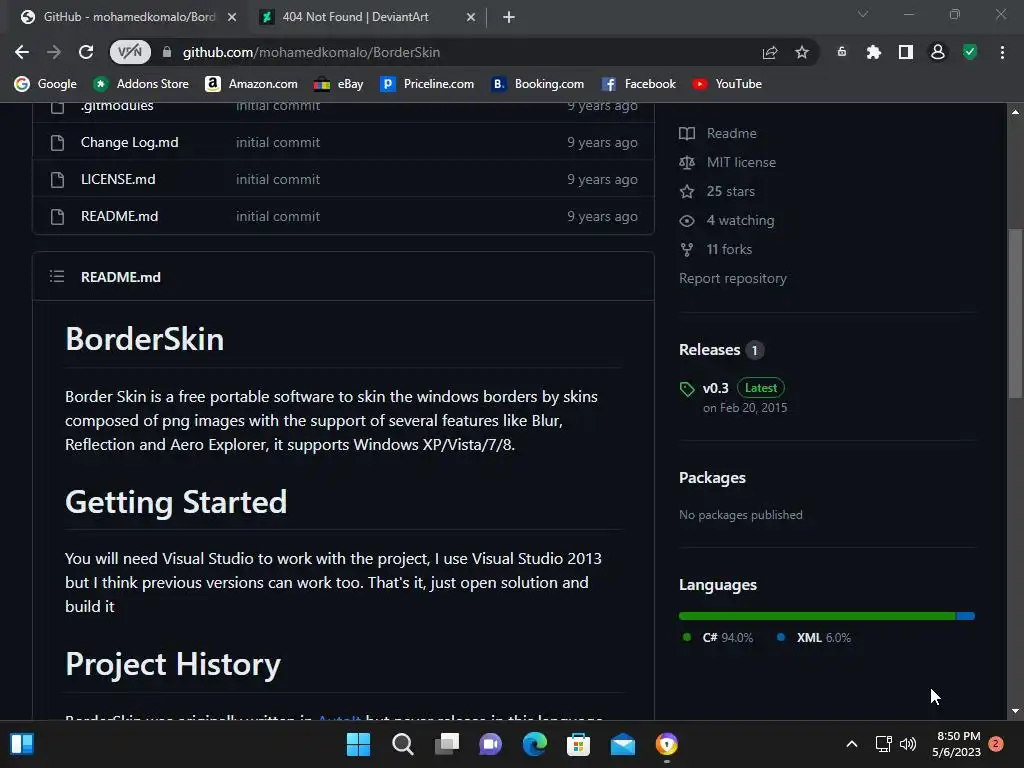The width and height of the screenshot is (1024, 768).
Task: Click the VPN badge in address bar
Action: [129, 52]
